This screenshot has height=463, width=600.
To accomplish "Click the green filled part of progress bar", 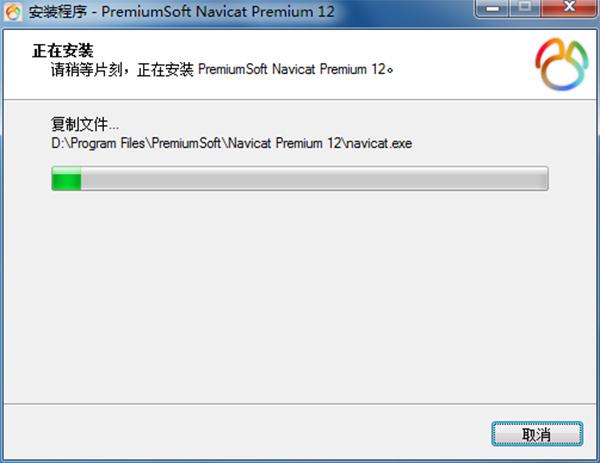I will [67, 178].
